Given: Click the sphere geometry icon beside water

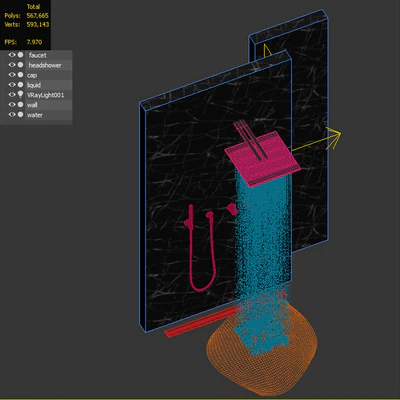Looking at the screenshot, I should [x=21, y=115].
